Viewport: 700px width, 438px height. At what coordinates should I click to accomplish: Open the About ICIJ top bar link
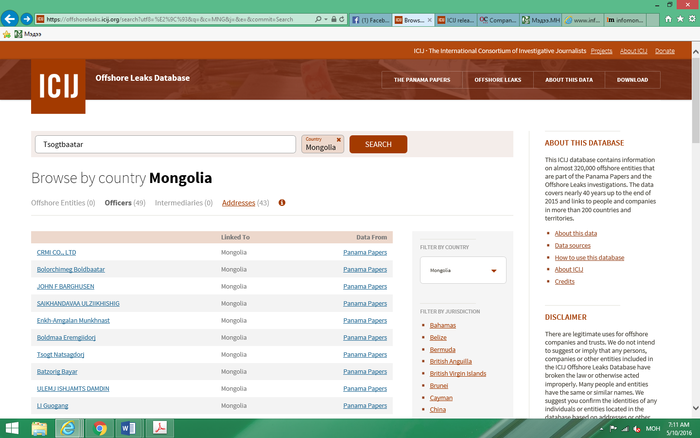click(633, 51)
